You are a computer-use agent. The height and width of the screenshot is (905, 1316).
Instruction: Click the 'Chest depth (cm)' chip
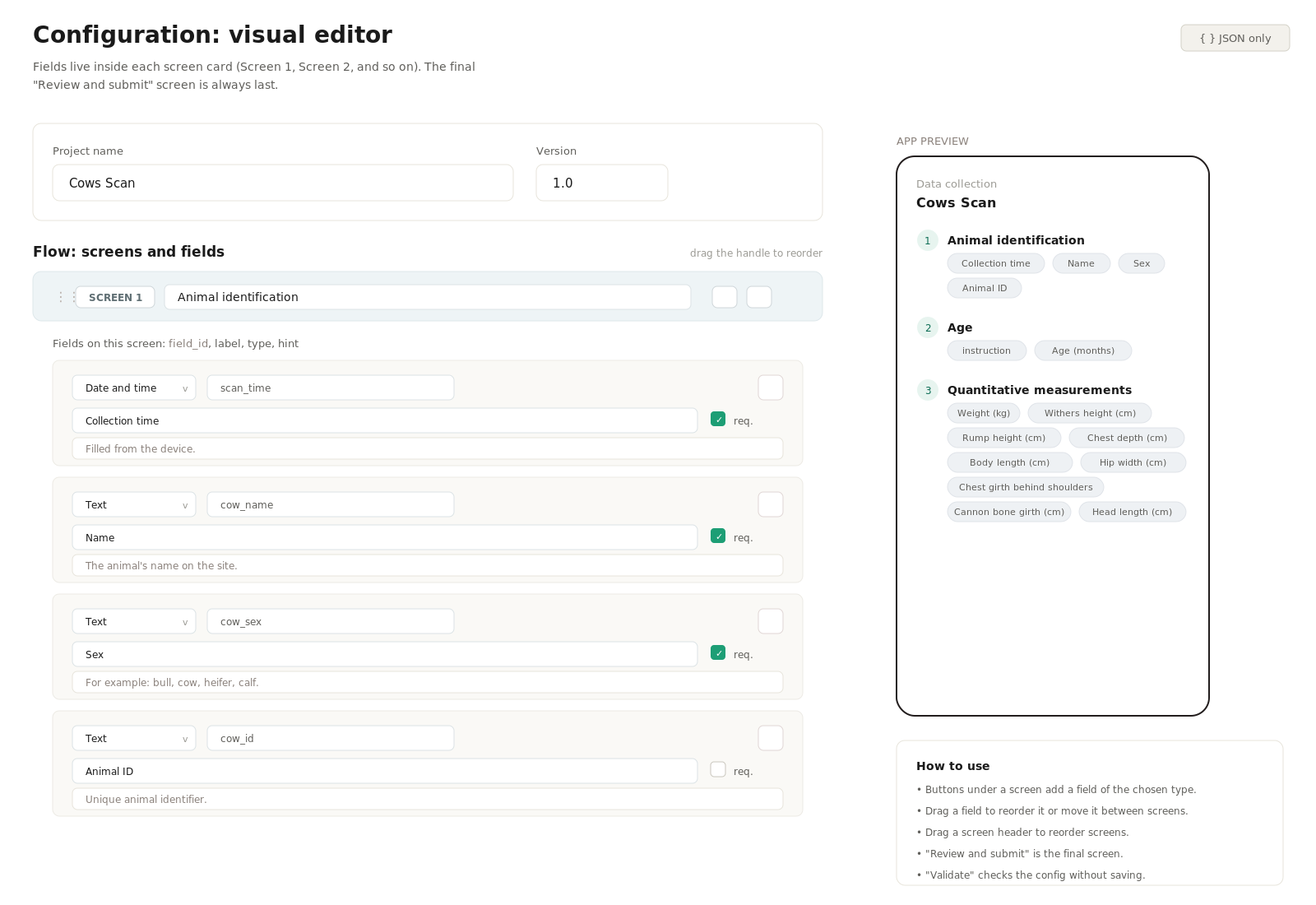tap(1127, 438)
